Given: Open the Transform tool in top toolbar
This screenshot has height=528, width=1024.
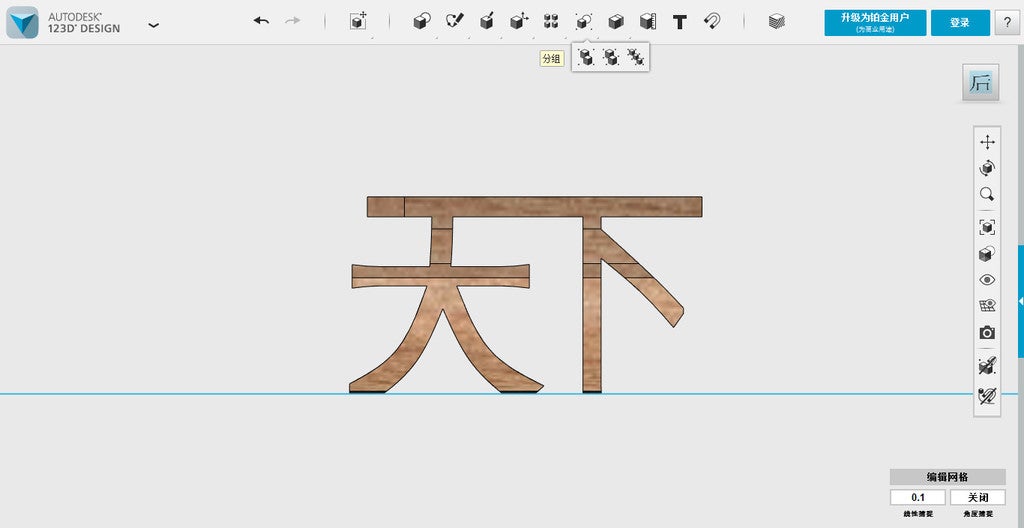Looking at the screenshot, I should pos(358,21).
